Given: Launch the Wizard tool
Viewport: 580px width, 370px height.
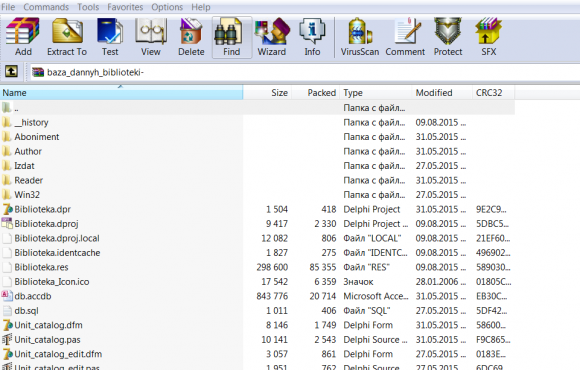Looking at the screenshot, I should (272, 37).
